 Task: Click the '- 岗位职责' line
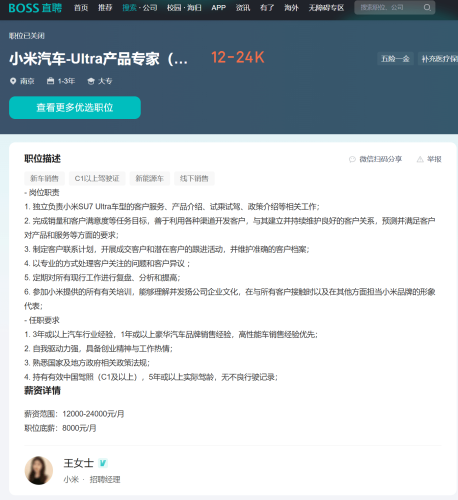click(x=42, y=192)
